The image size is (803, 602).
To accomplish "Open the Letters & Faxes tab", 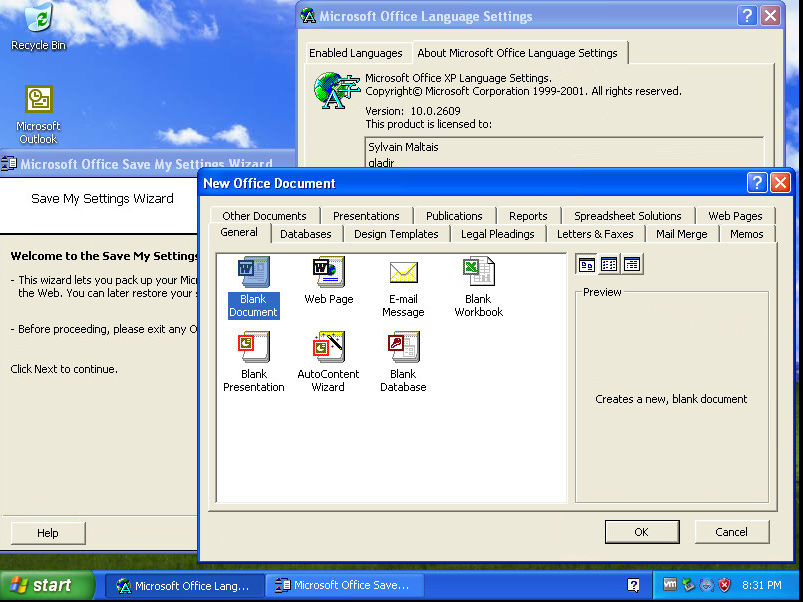I will point(595,234).
